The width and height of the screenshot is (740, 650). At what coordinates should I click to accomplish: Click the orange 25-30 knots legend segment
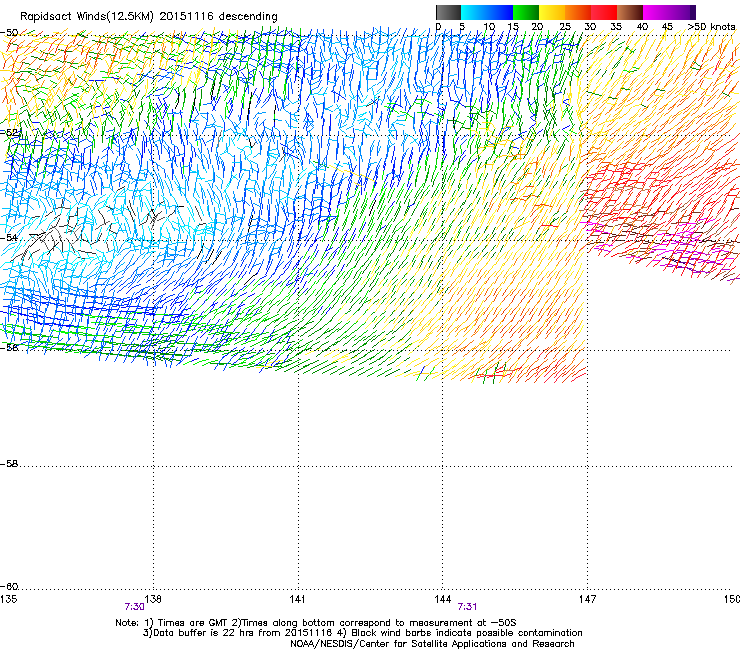578,12
